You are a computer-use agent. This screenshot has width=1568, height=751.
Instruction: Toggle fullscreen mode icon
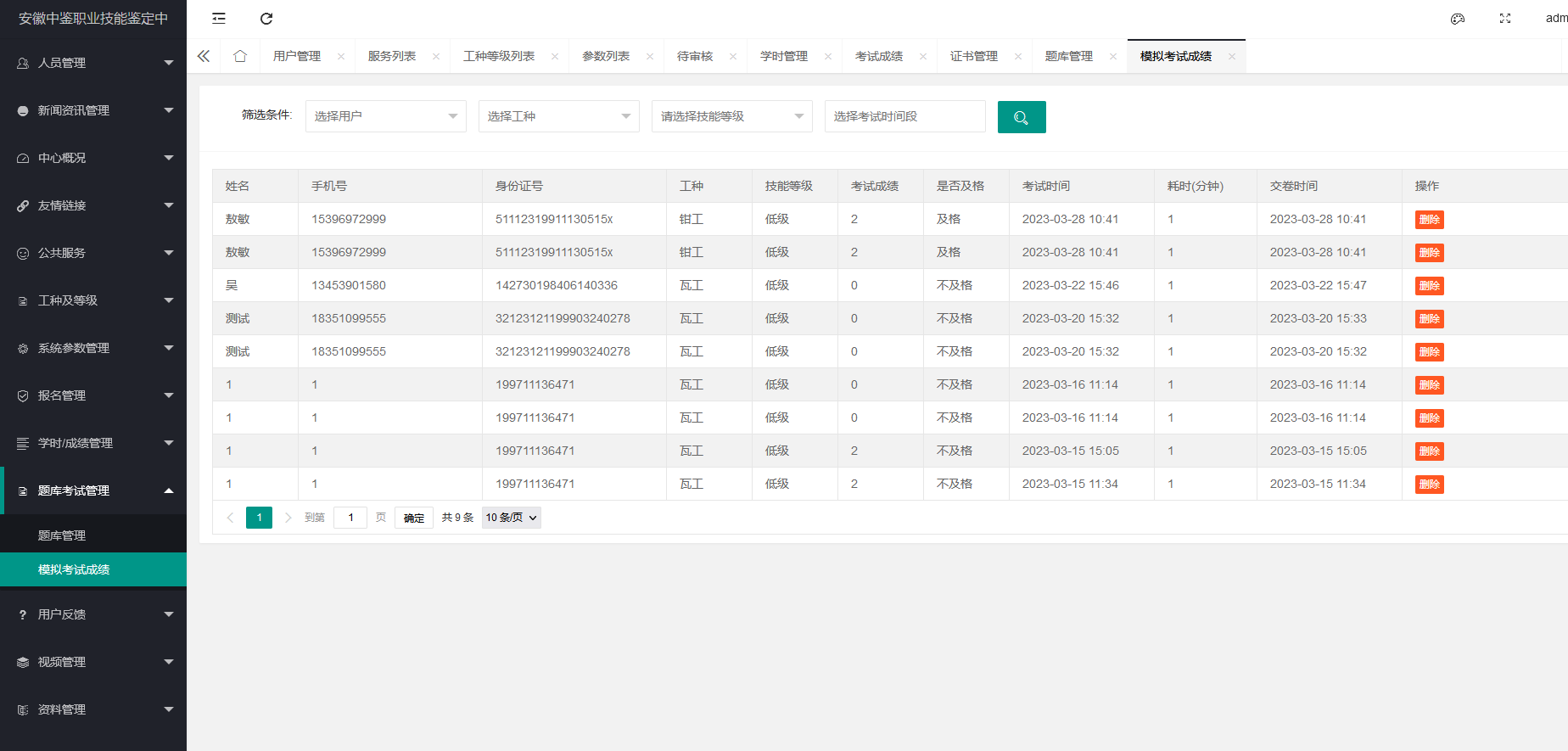1505,19
